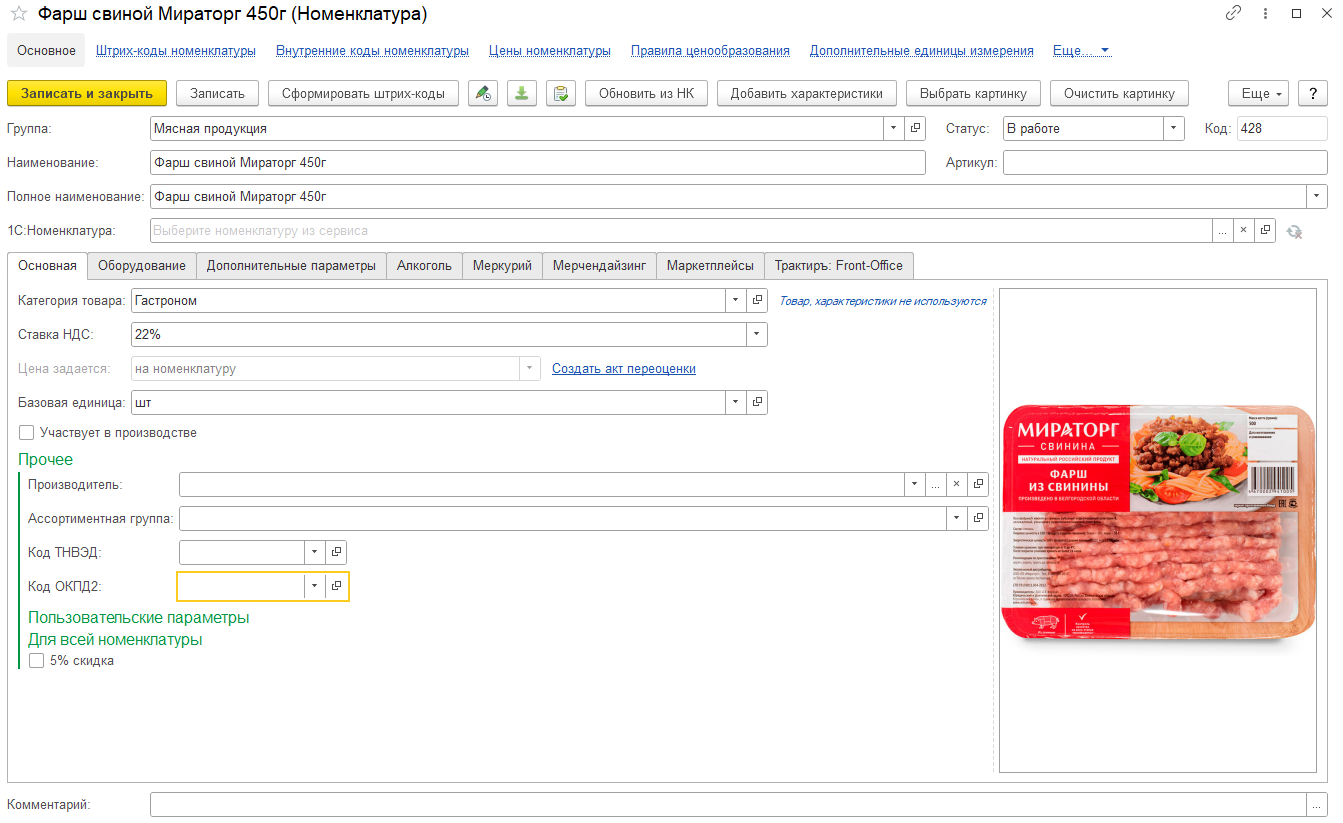Open the Статус dropdown list
The height and width of the screenshot is (823, 1343).
click(1173, 129)
